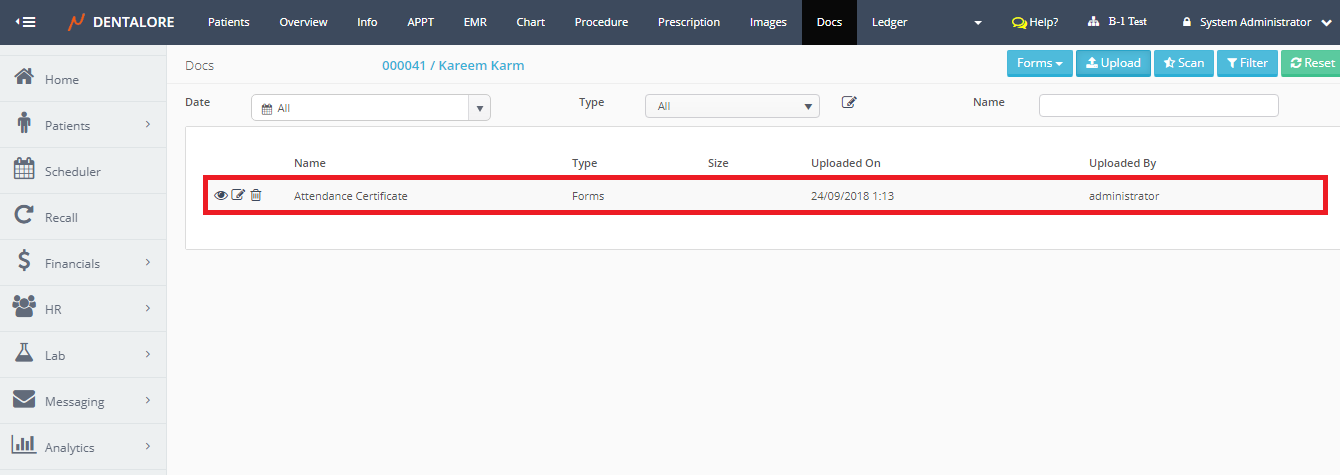Collapse the sidebar with the hamburger icon

pos(26,22)
